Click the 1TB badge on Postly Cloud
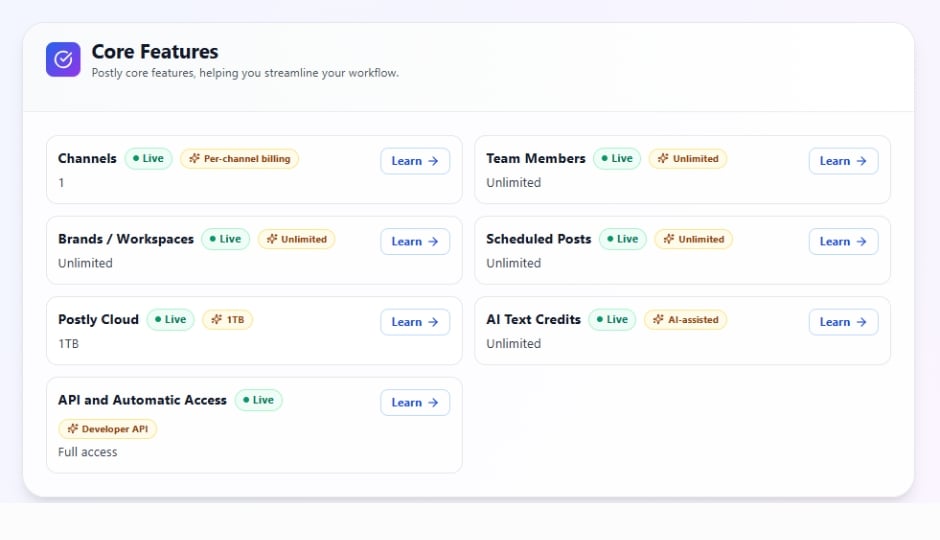Image resolution: width=940 pixels, height=540 pixels. pyautogui.click(x=227, y=319)
